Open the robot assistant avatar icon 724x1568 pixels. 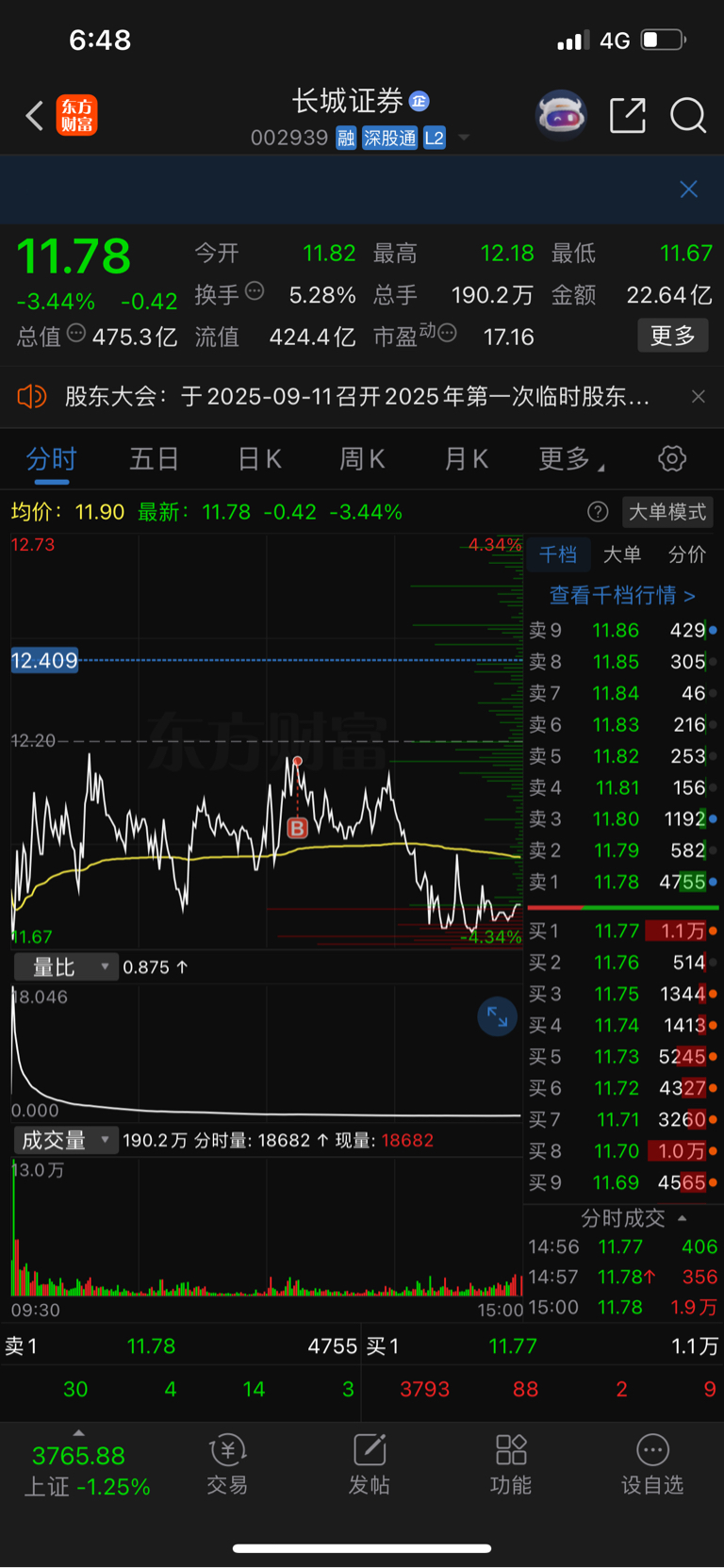pos(561,116)
